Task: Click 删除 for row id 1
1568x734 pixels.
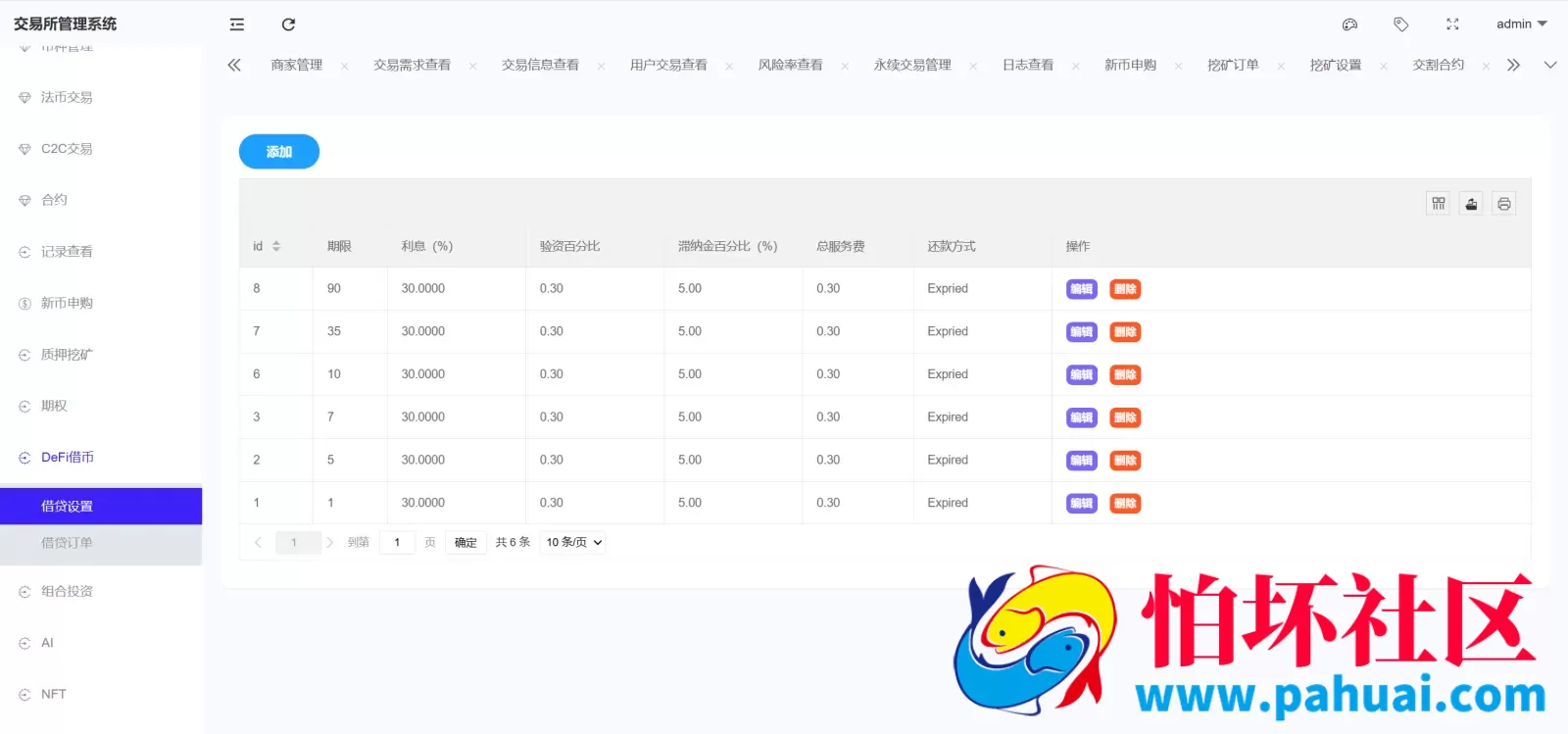Action: click(x=1125, y=504)
